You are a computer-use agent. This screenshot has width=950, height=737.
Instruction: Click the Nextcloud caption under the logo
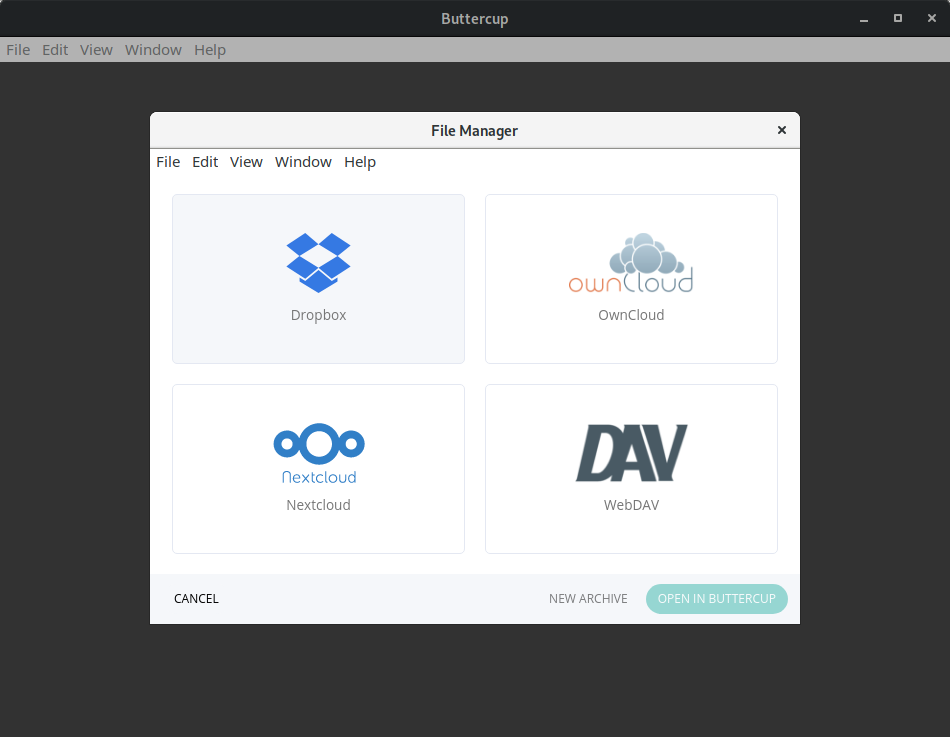tap(319, 505)
